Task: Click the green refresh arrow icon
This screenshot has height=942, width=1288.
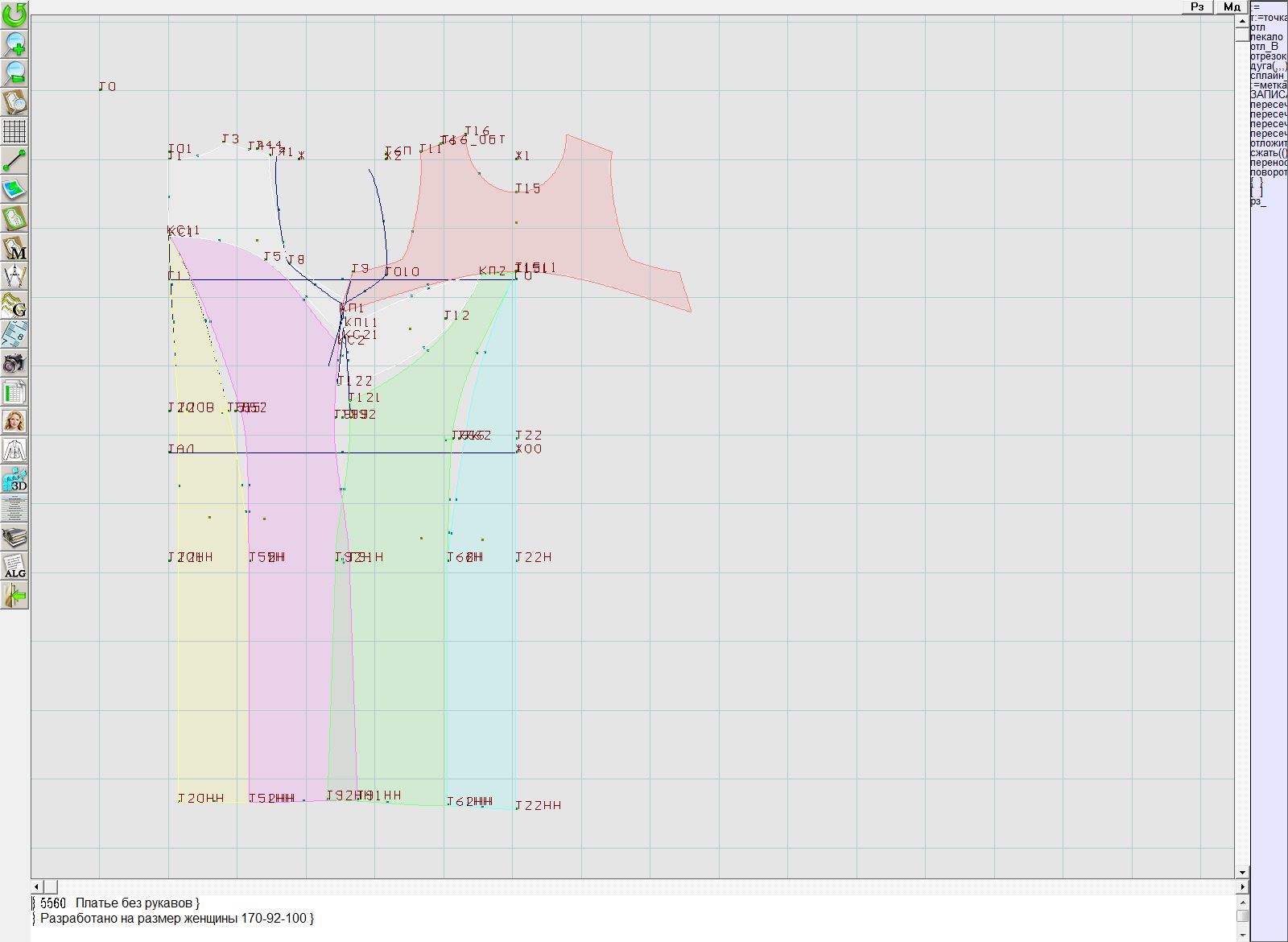Action: [x=14, y=14]
